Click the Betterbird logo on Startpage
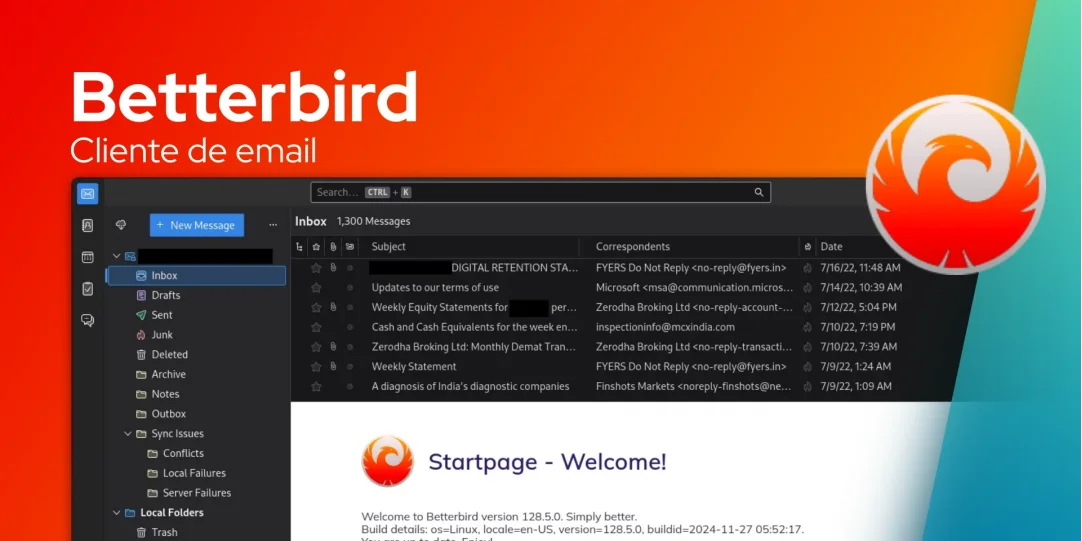The width and height of the screenshot is (1082, 541). click(x=388, y=461)
